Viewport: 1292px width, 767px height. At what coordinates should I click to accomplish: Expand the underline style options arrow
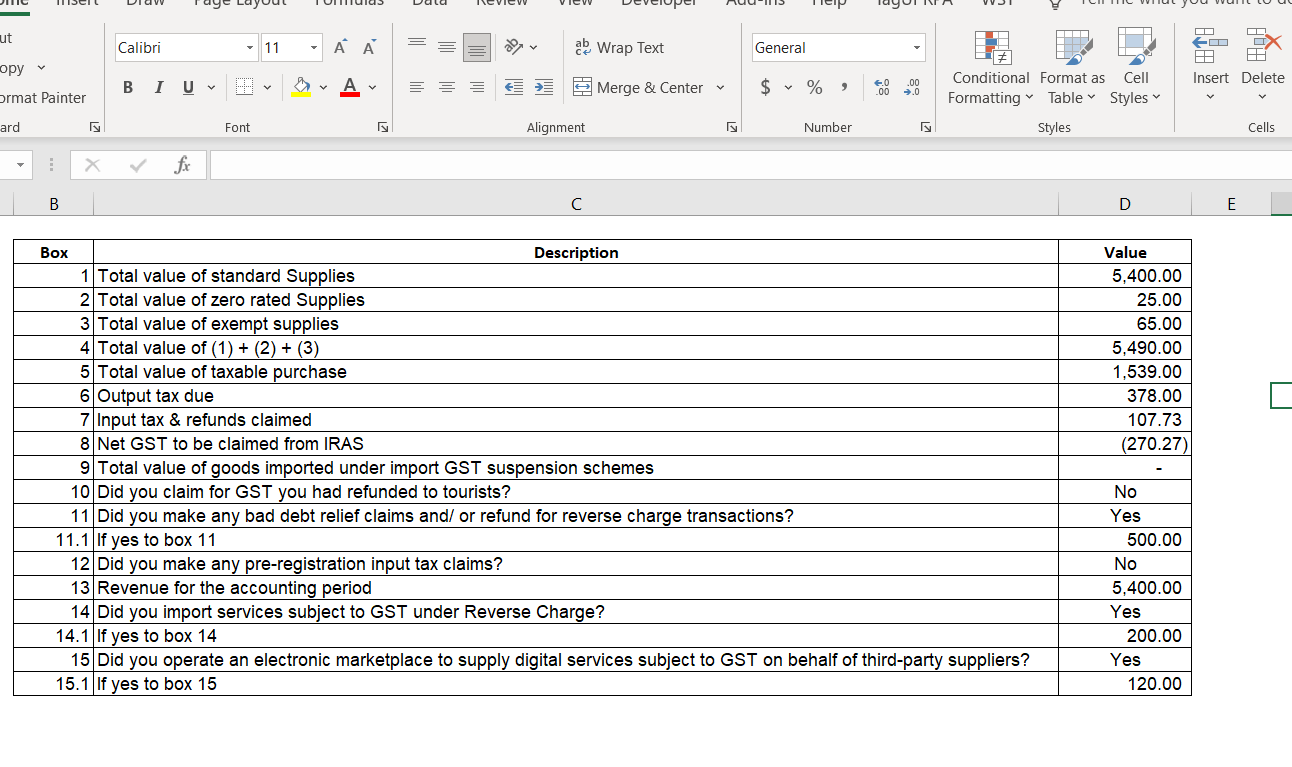[211, 88]
